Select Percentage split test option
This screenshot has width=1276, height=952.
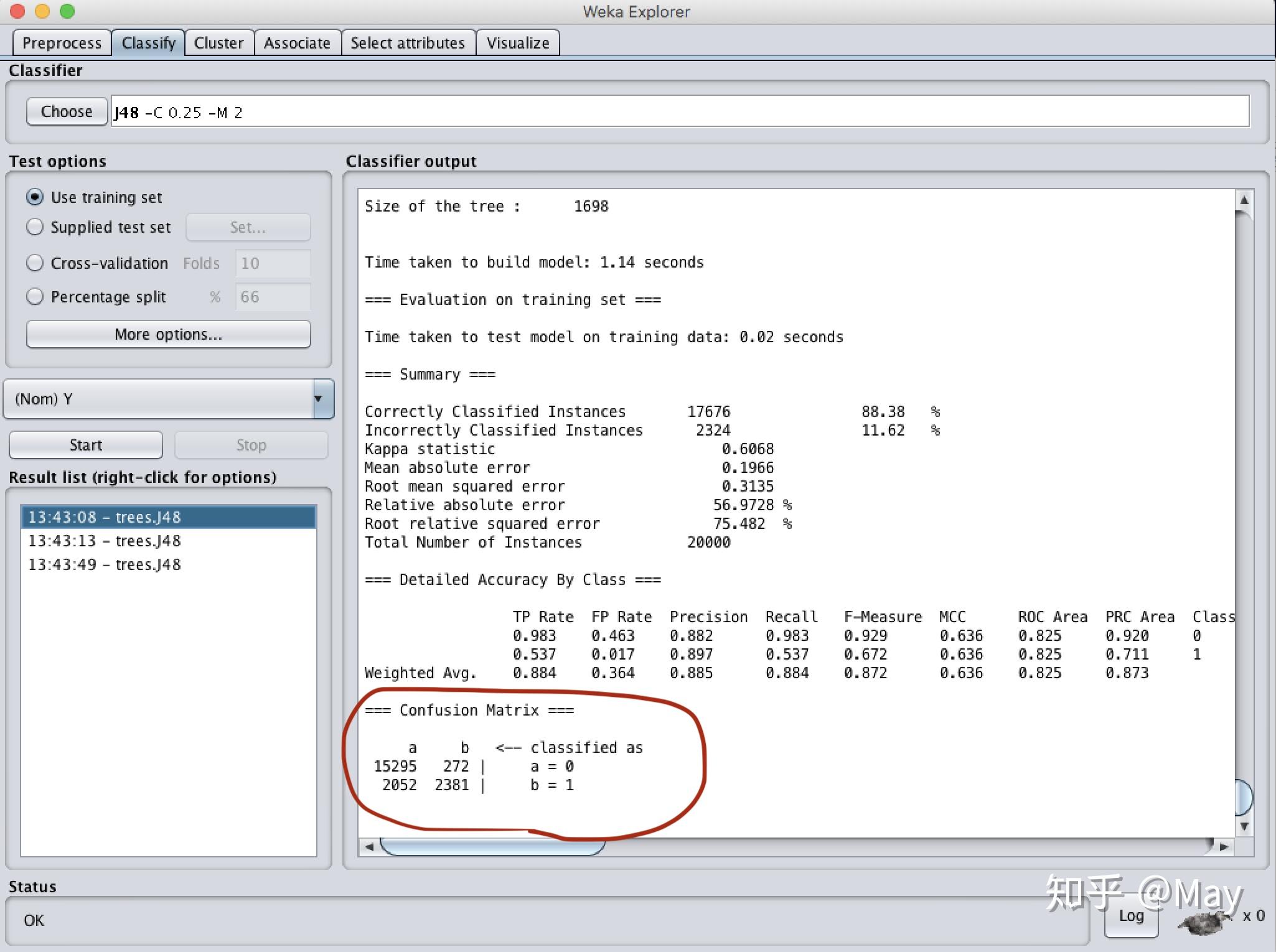(x=35, y=297)
